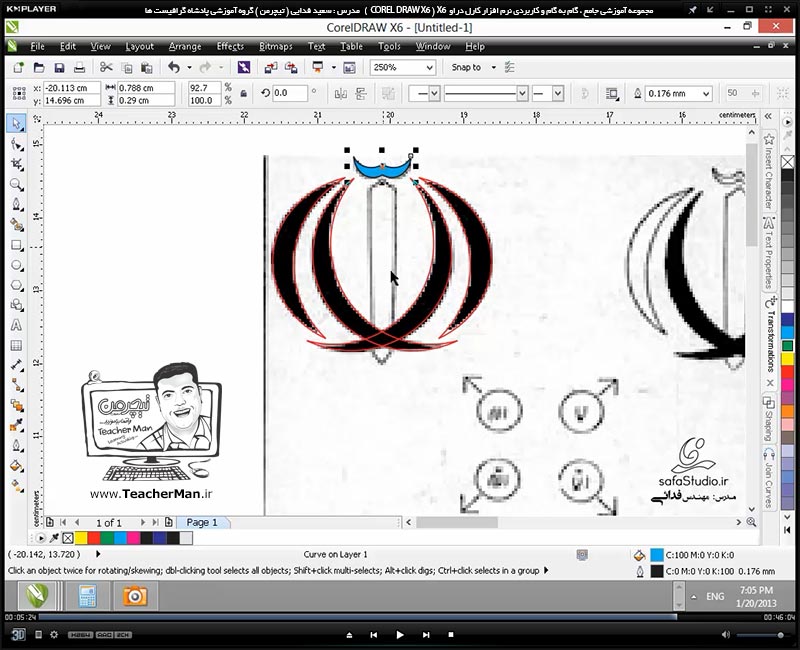The width and height of the screenshot is (800, 650).
Task: Click the Open folder icon
Action: point(39,67)
